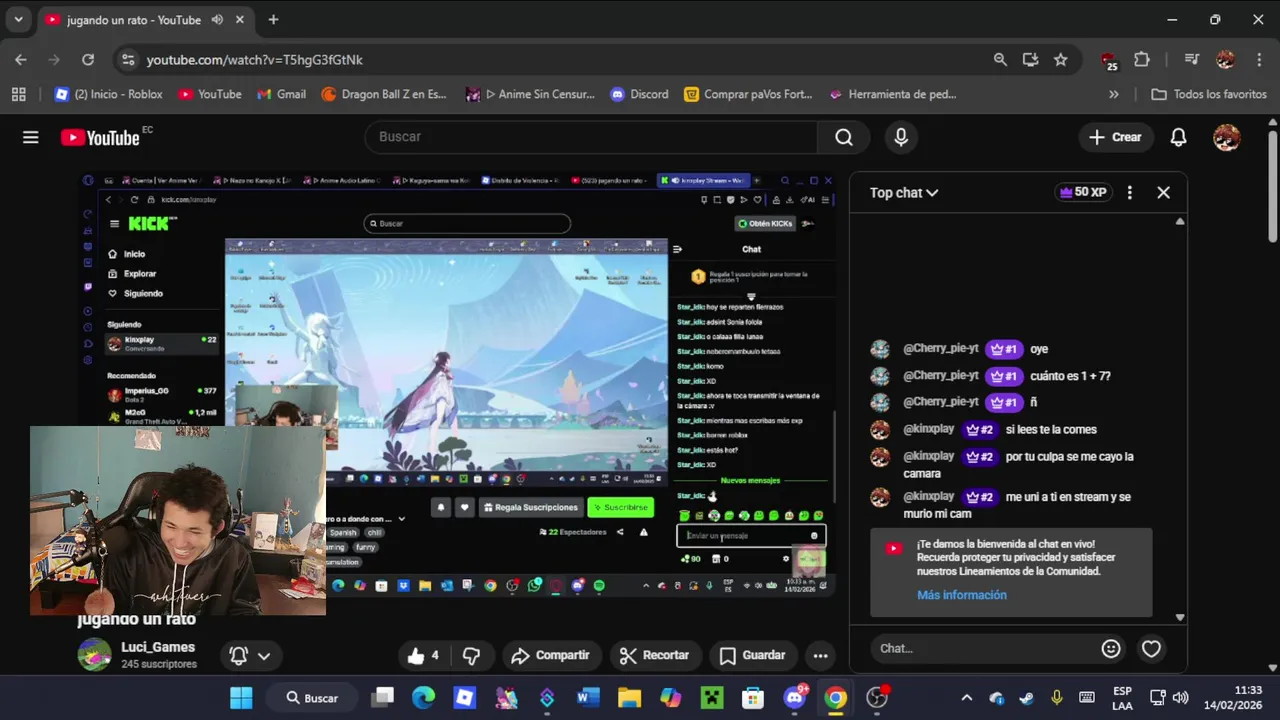Open the zoom level indicator
The height and width of the screenshot is (720, 1280).
pyautogui.click(x=1000, y=60)
